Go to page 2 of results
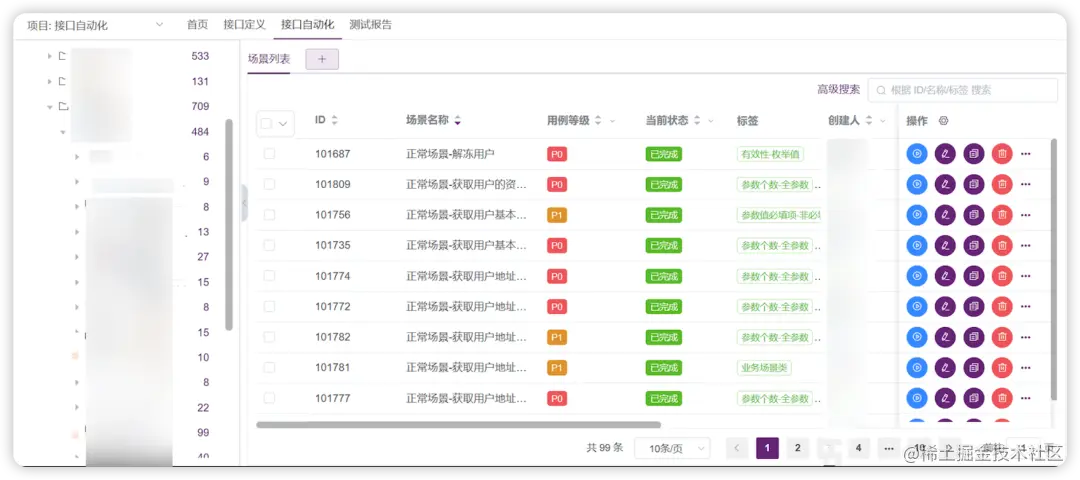This screenshot has width=1080, height=480. pyautogui.click(x=798, y=448)
